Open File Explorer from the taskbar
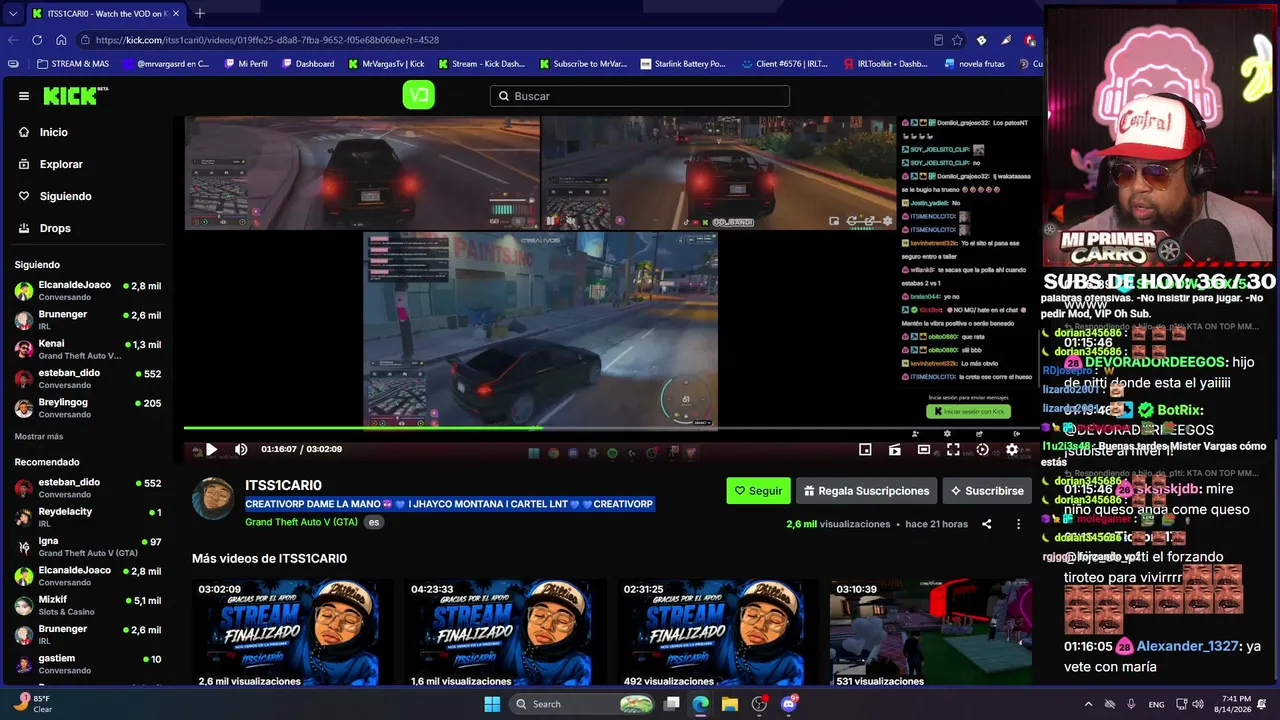Viewport: 1280px width, 720px height. point(730,704)
